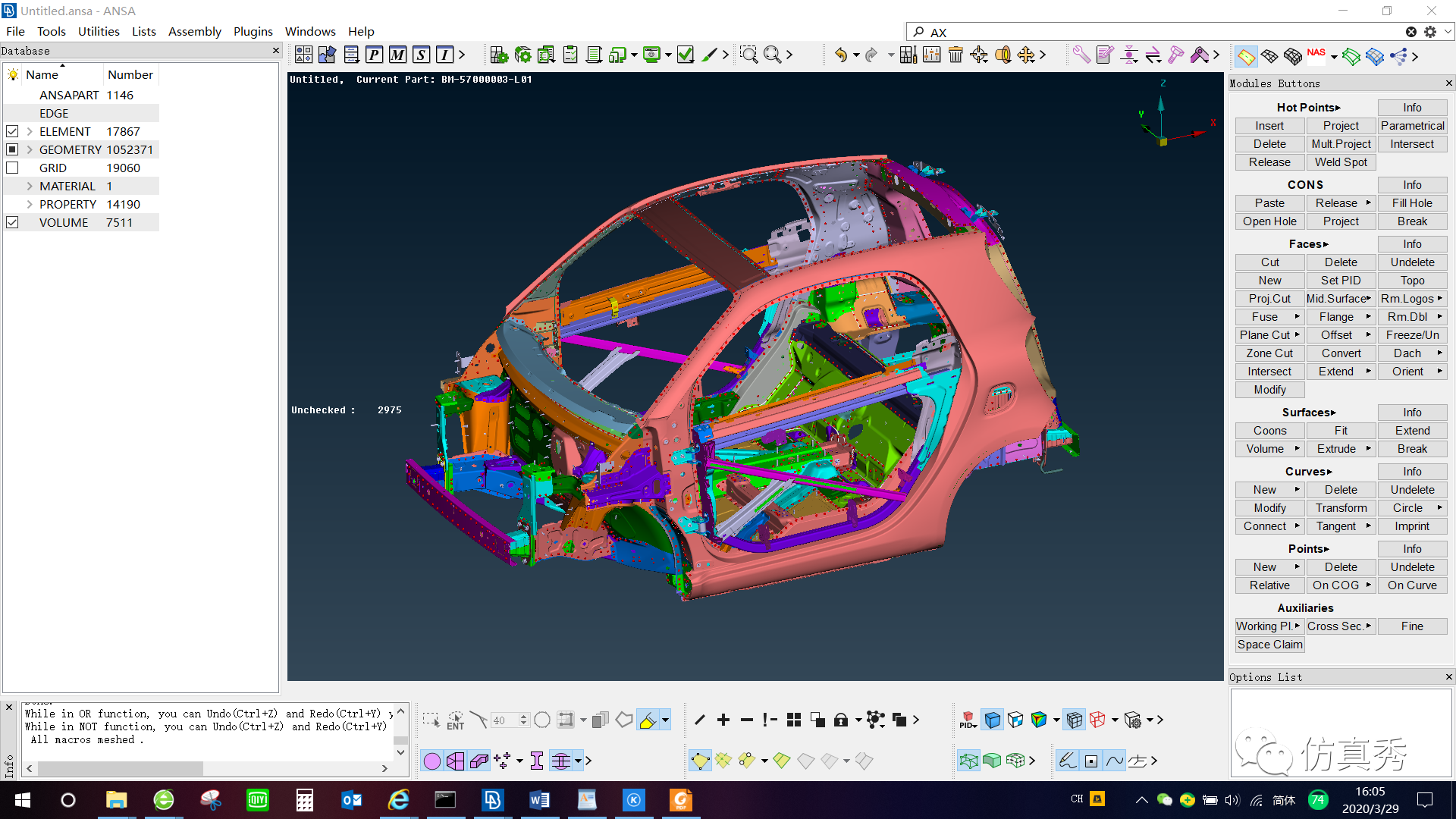Select the zoom window magnifier icon

[x=749, y=55]
